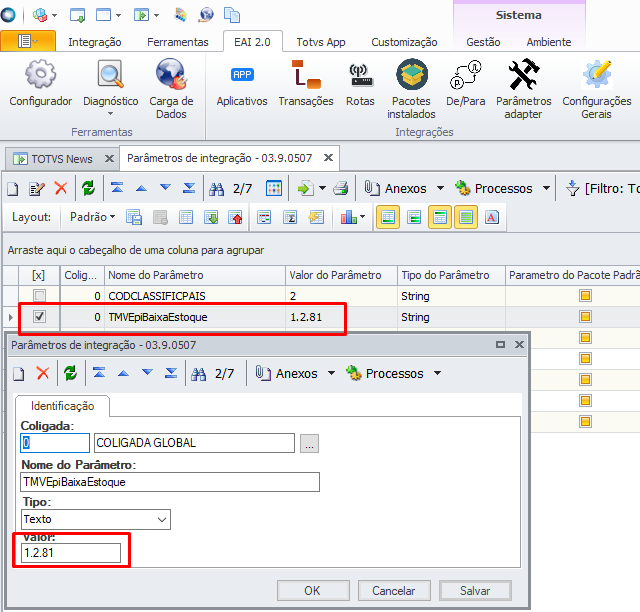Toggle the second non-highlighted layout view button
This screenshot has height=612, width=640.
[414, 217]
